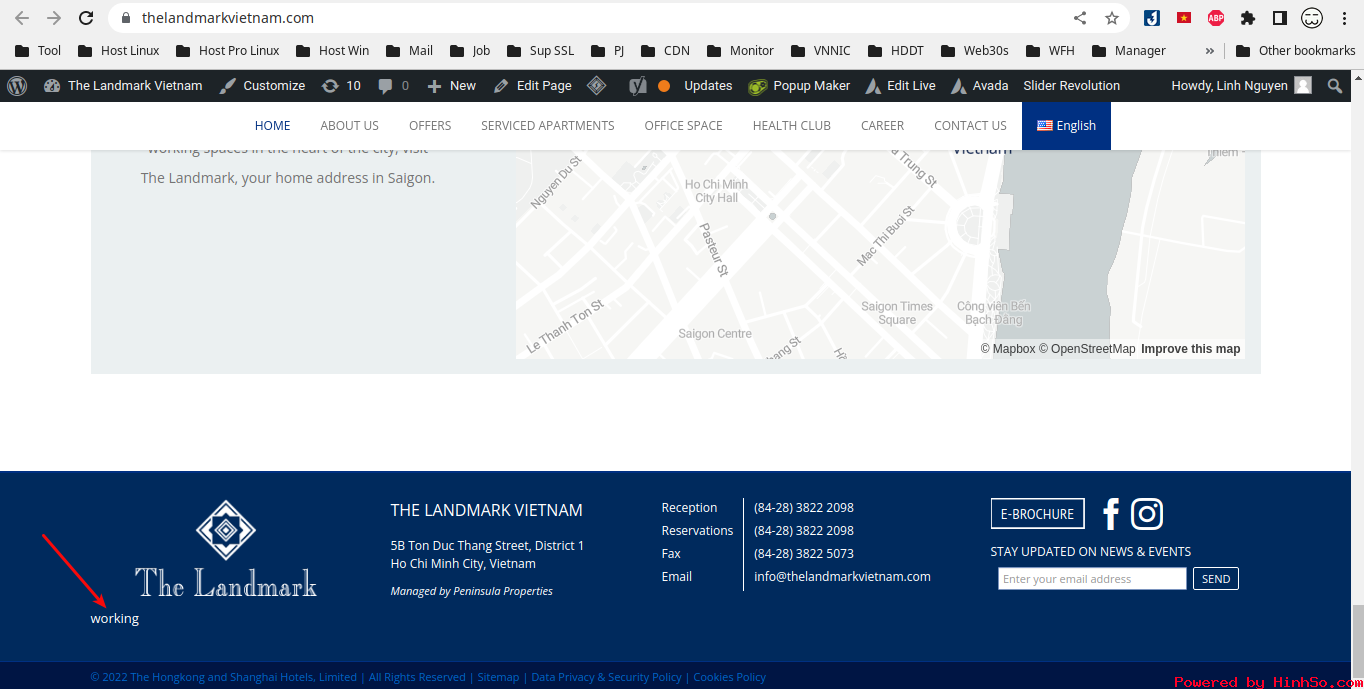Image resolution: width=1364 pixels, height=689 pixels.
Task: Open Popup Maker in admin bar
Action: (799, 86)
